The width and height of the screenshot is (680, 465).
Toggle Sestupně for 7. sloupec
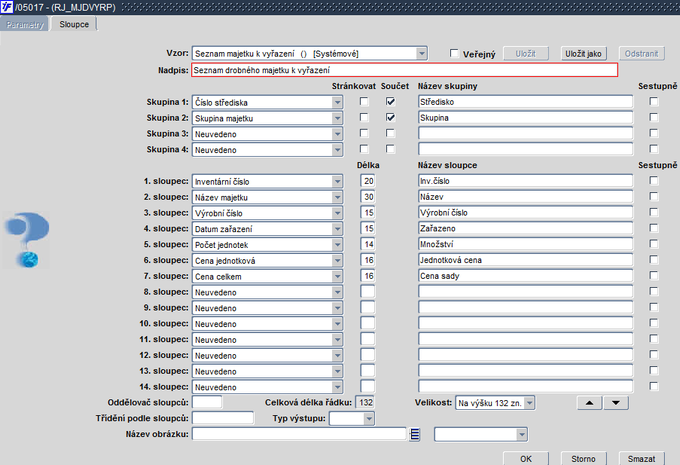654,275
